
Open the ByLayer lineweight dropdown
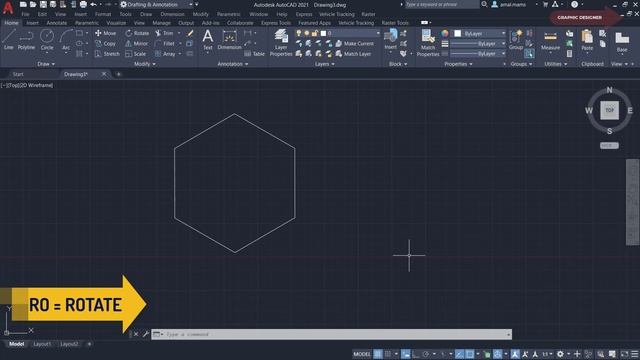point(478,43)
